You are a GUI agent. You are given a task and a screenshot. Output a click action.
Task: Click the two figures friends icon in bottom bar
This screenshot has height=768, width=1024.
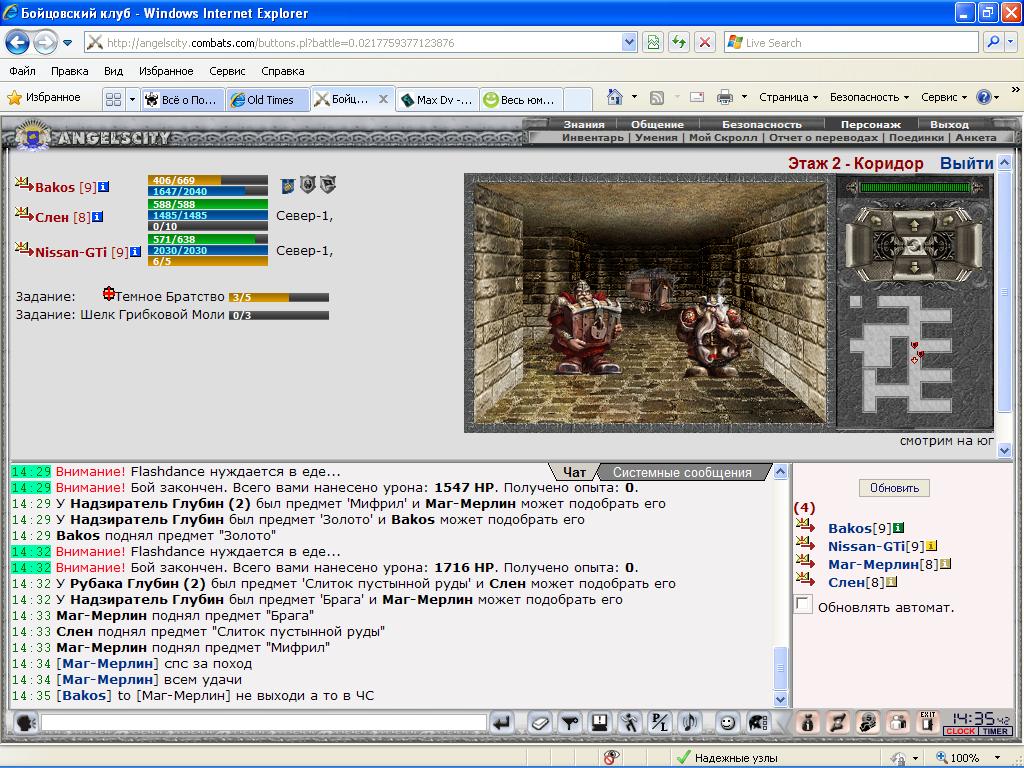pos(899,723)
